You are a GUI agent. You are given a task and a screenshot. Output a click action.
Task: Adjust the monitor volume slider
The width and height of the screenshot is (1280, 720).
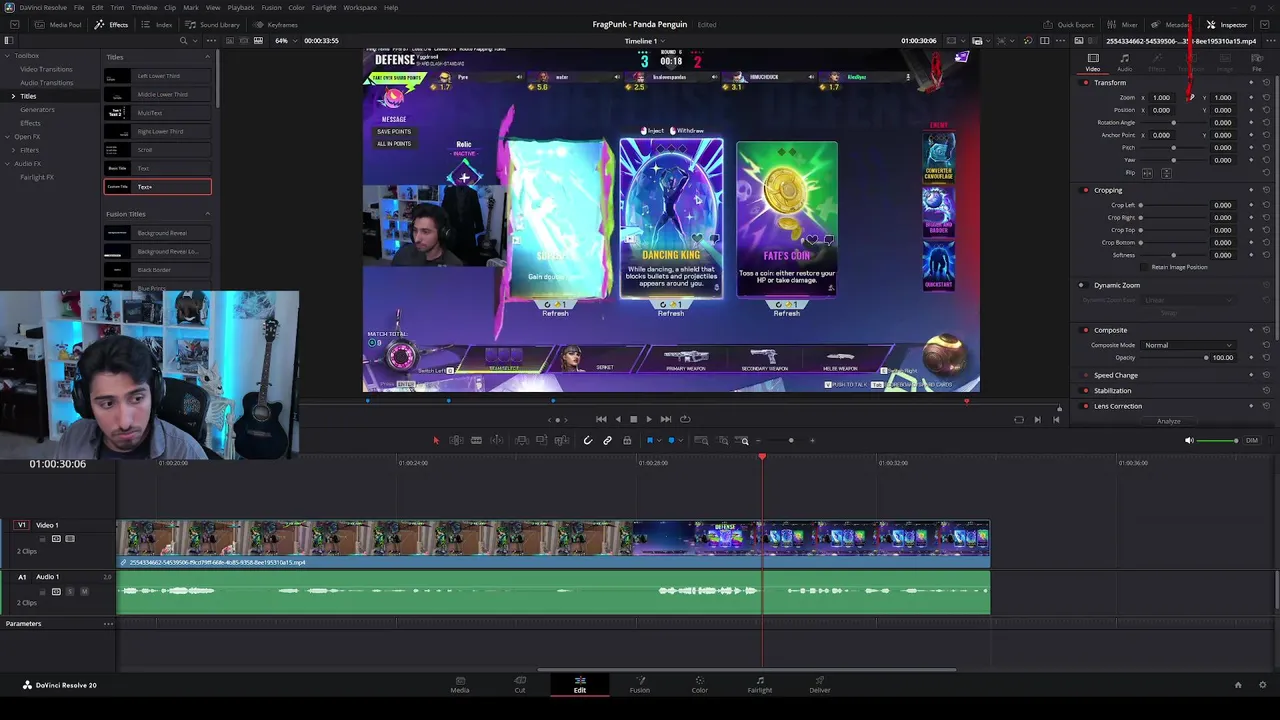coord(1218,441)
